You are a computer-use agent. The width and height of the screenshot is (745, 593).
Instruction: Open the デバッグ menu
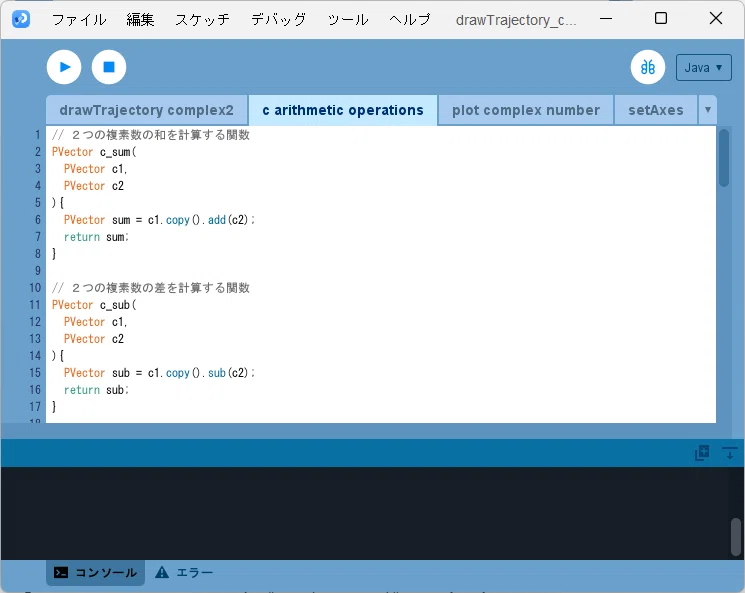click(278, 19)
